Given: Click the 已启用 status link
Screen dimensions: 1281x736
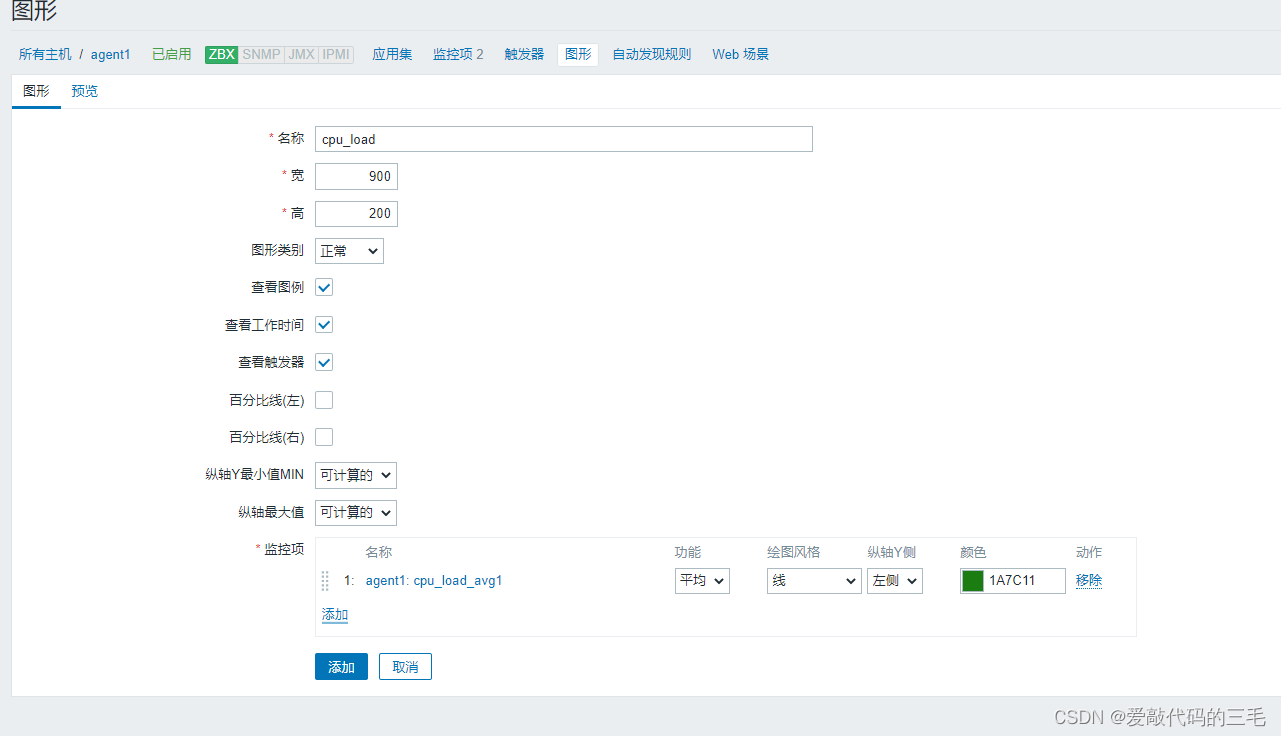Looking at the screenshot, I should coord(171,54).
